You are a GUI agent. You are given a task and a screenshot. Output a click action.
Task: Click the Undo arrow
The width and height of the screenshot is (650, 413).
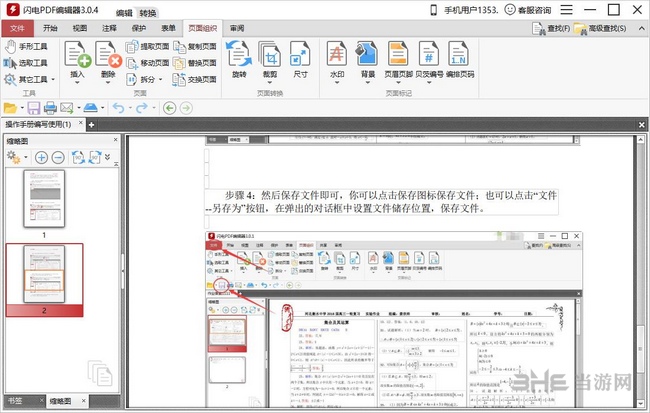[x=118, y=109]
